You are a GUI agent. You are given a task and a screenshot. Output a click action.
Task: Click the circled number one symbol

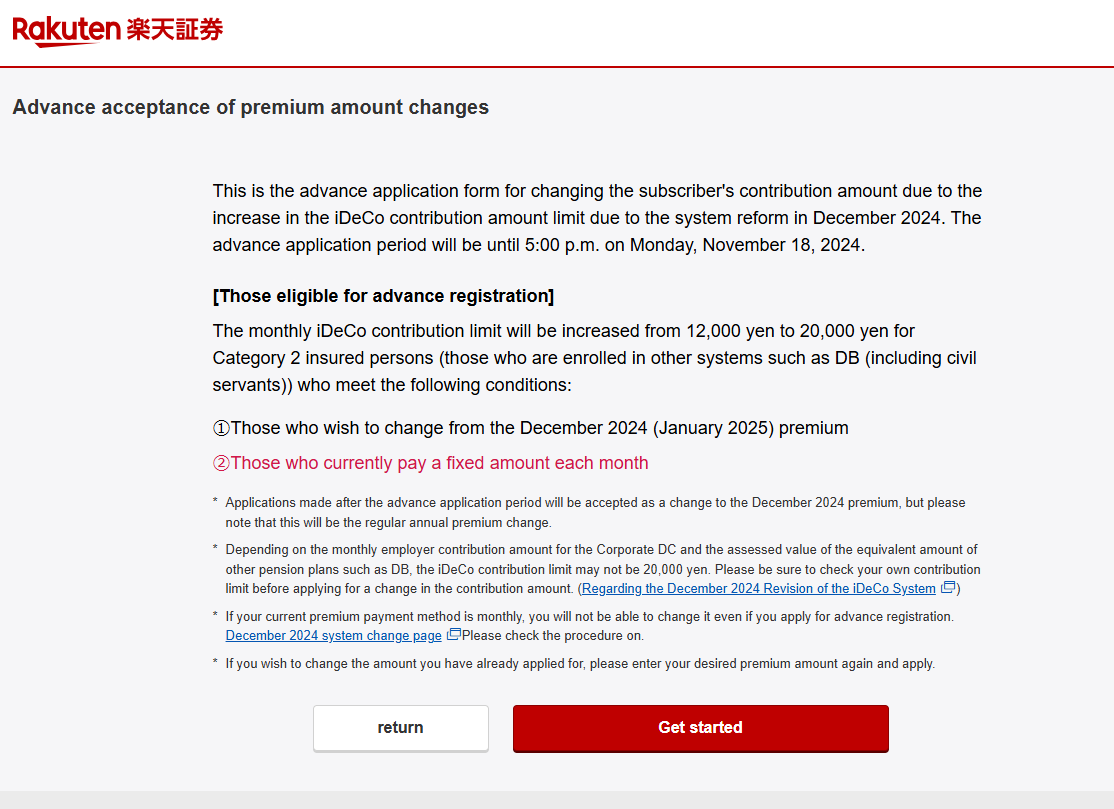click(x=221, y=428)
